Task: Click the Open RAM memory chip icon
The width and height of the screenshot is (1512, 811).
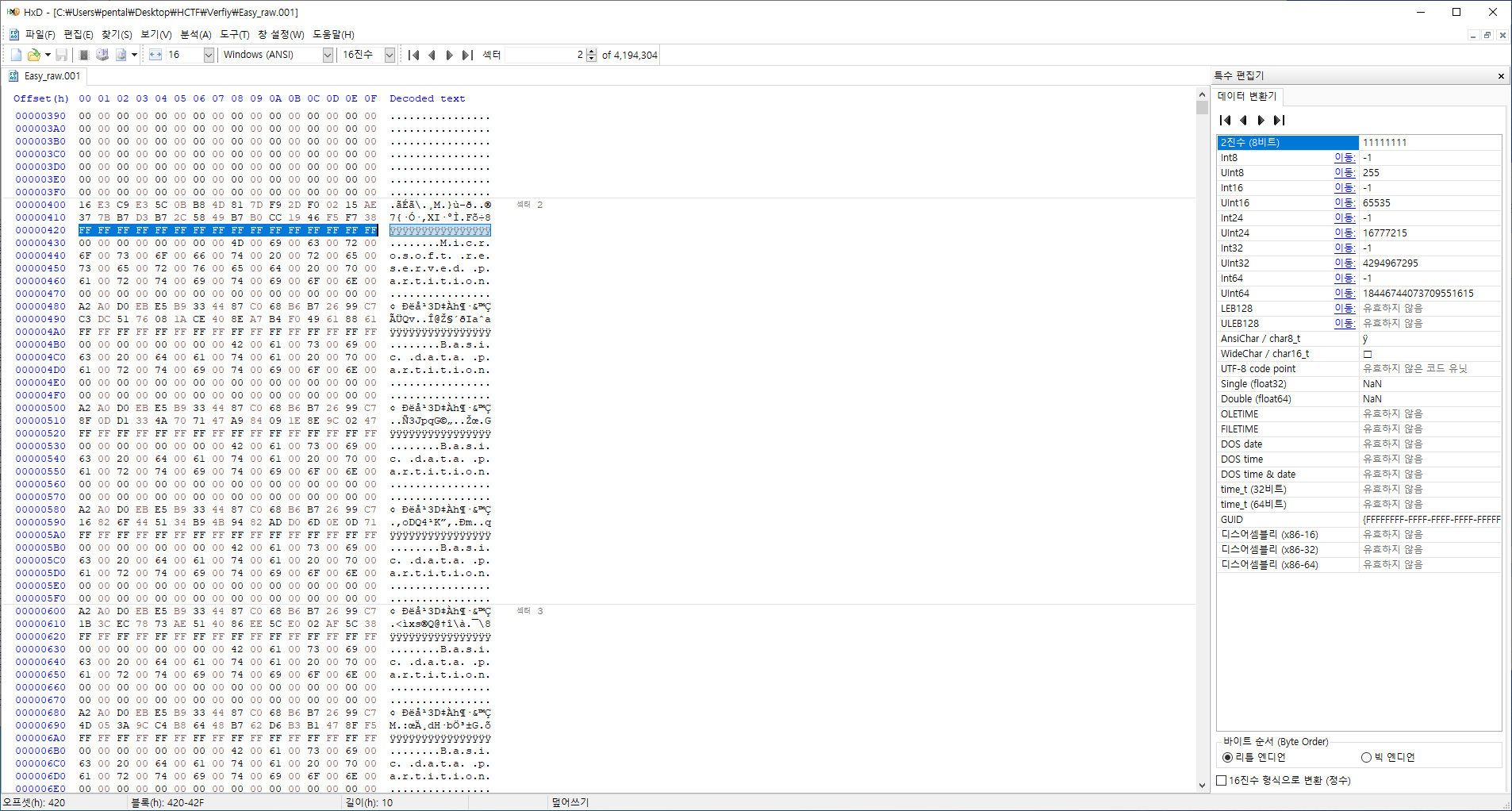Action: pyautogui.click(x=84, y=55)
